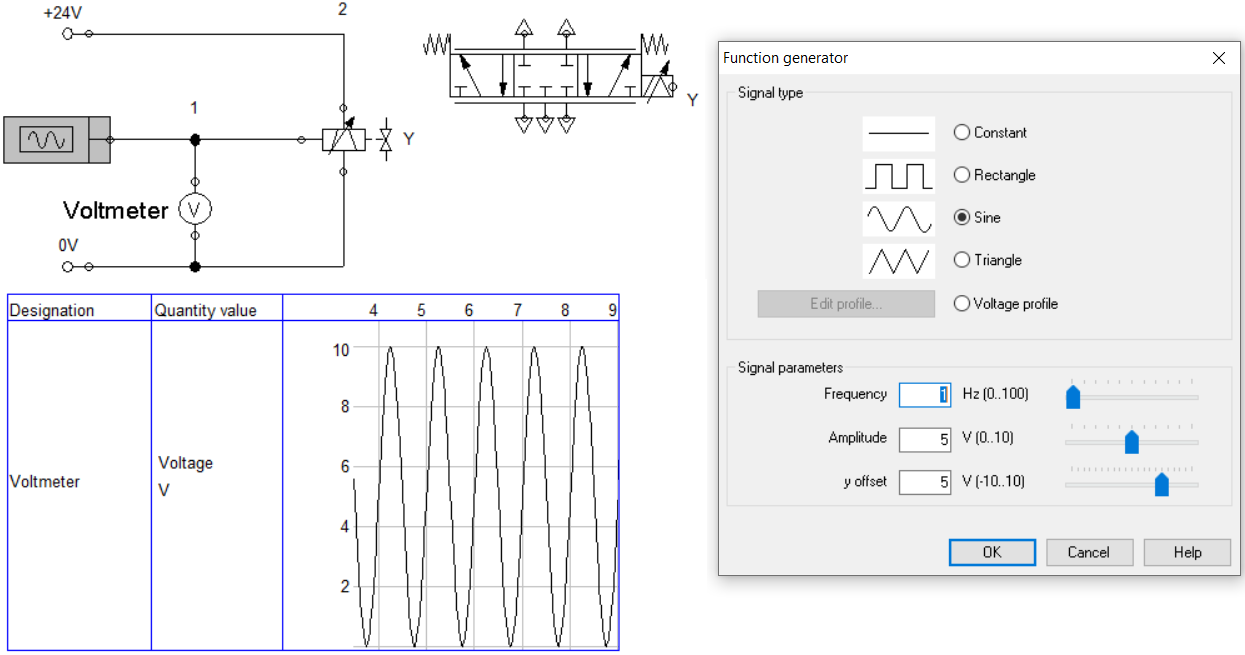Screen dimensions: 1245x655
Task: Adjust the Frequency slider handle
Action: (1073, 397)
